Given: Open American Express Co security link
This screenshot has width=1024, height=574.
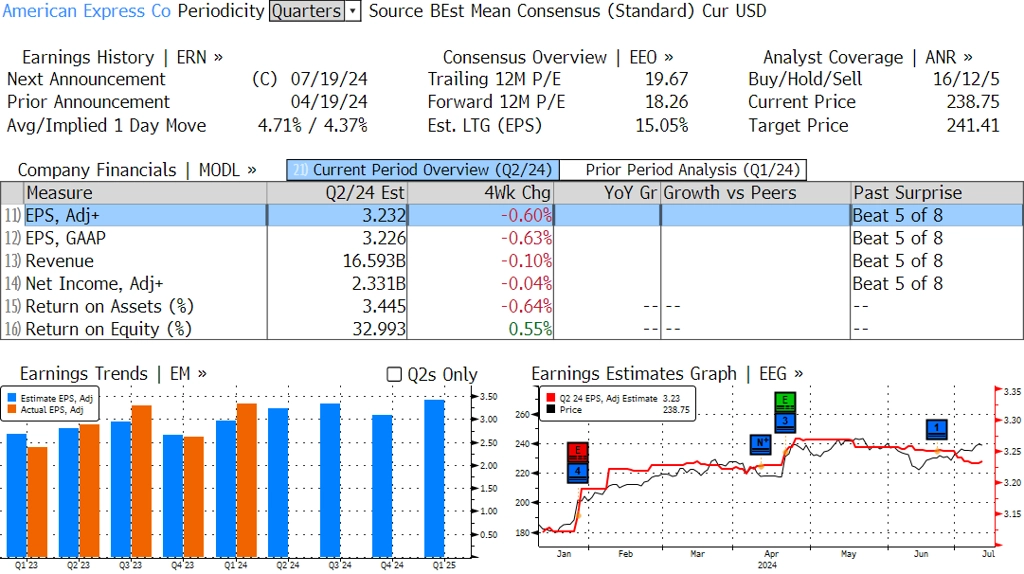Looking at the screenshot, I should (87, 11).
